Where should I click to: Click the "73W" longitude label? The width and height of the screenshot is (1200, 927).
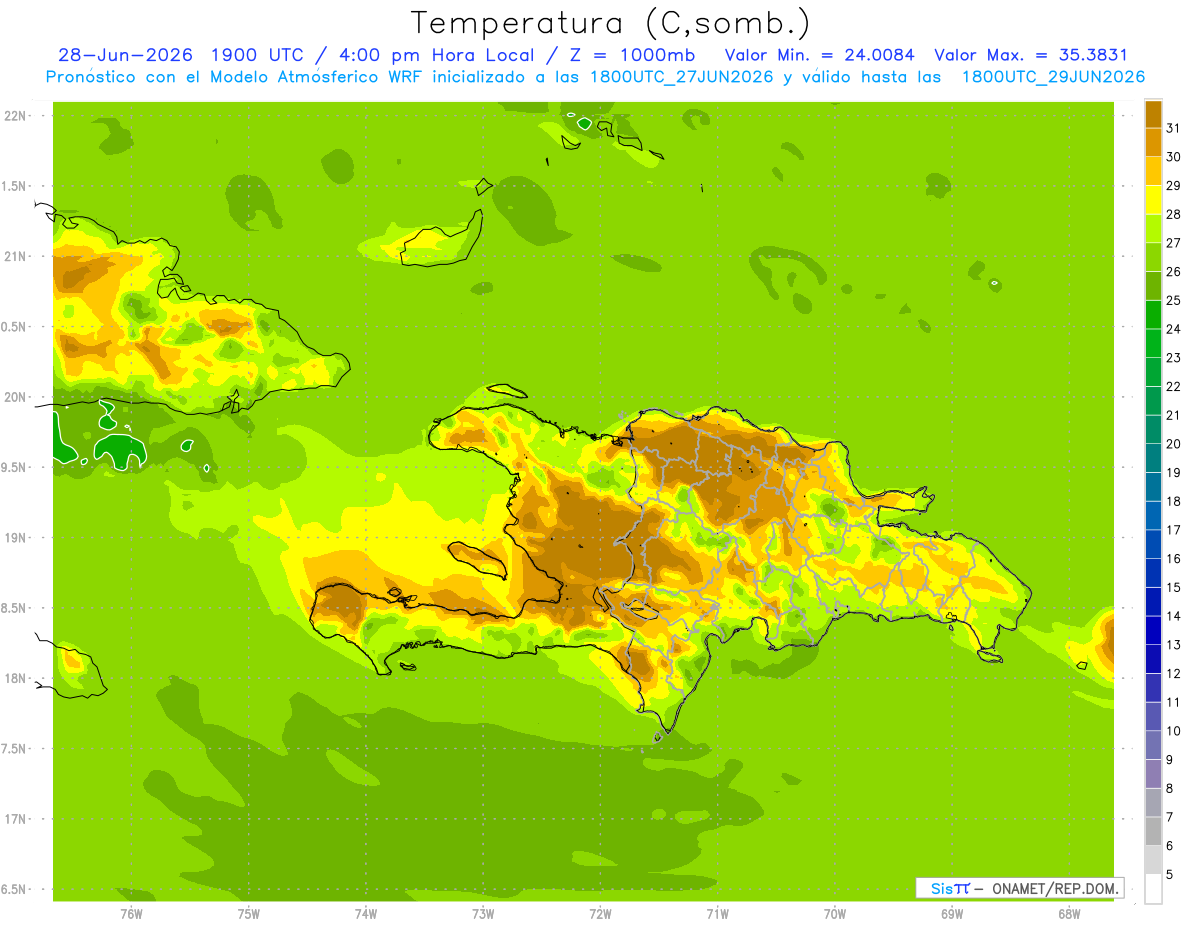coord(483,913)
